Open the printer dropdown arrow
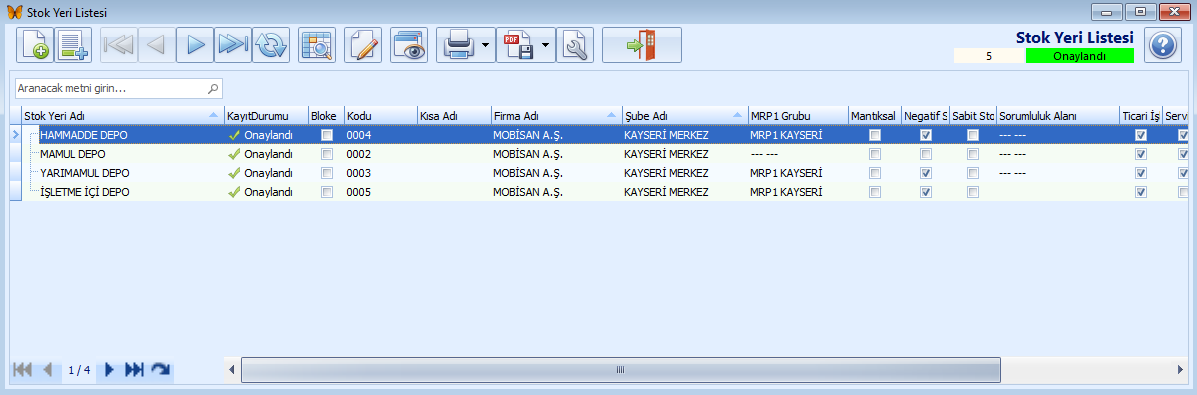 pyautogui.click(x=486, y=45)
